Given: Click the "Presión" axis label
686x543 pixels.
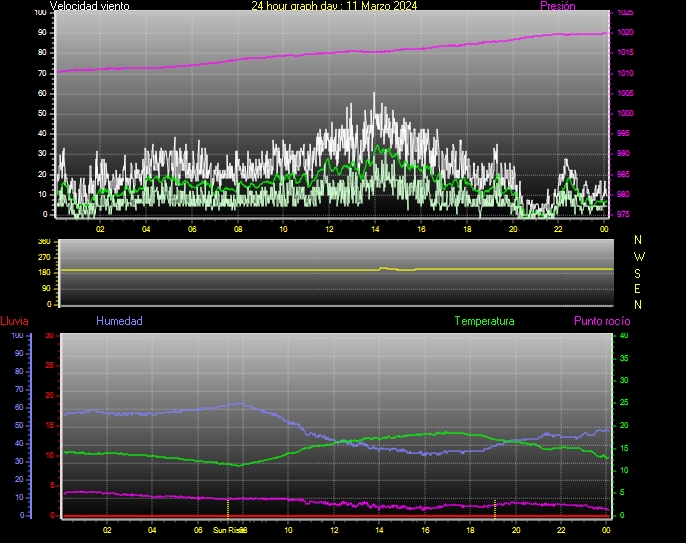Looking at the screenshot, I should click(x=558, y=6).
